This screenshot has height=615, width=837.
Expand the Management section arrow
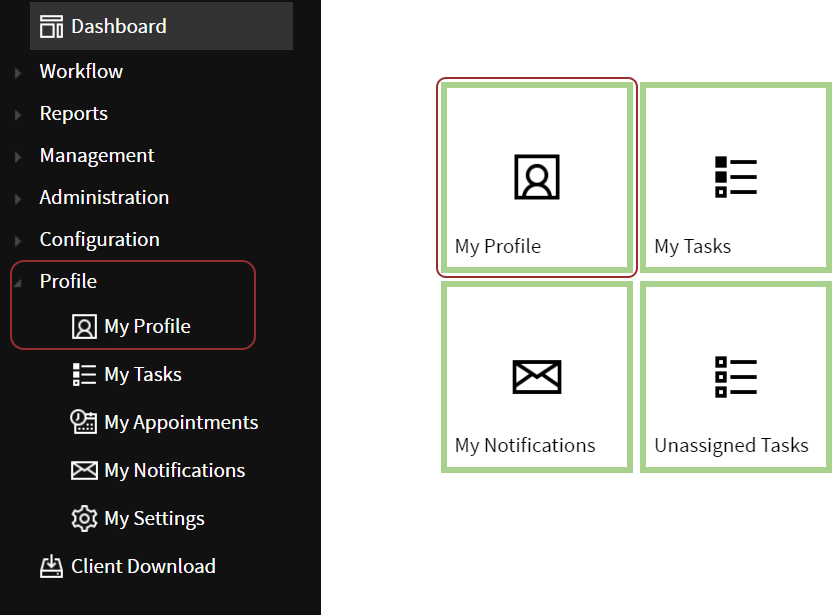click(x=18, y=157)
